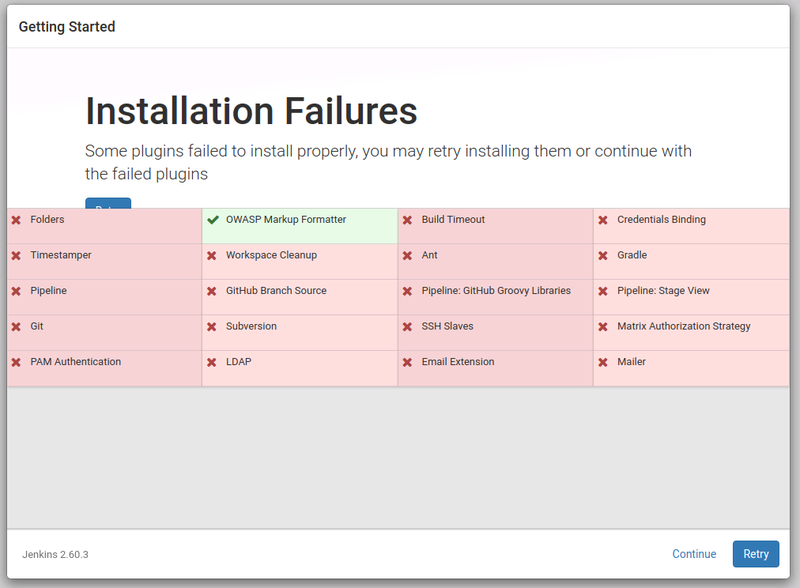Click the Git plugin name
The width and height of the screenshot is (800, 588).
pos(37,326)
